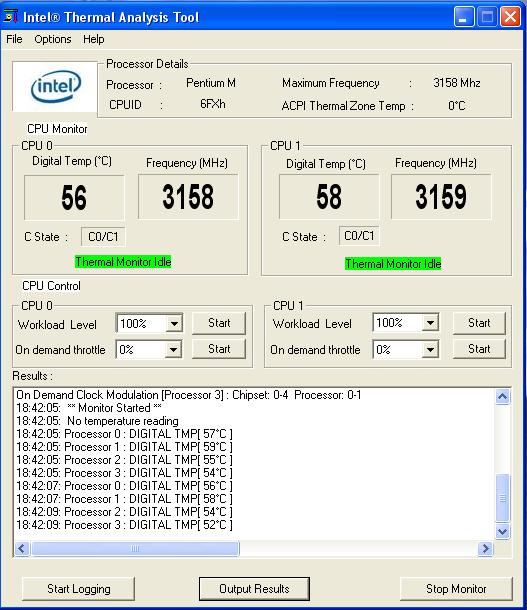Click the horizontal scroll left arrow

pyautogui.click(x=22, y=549)
